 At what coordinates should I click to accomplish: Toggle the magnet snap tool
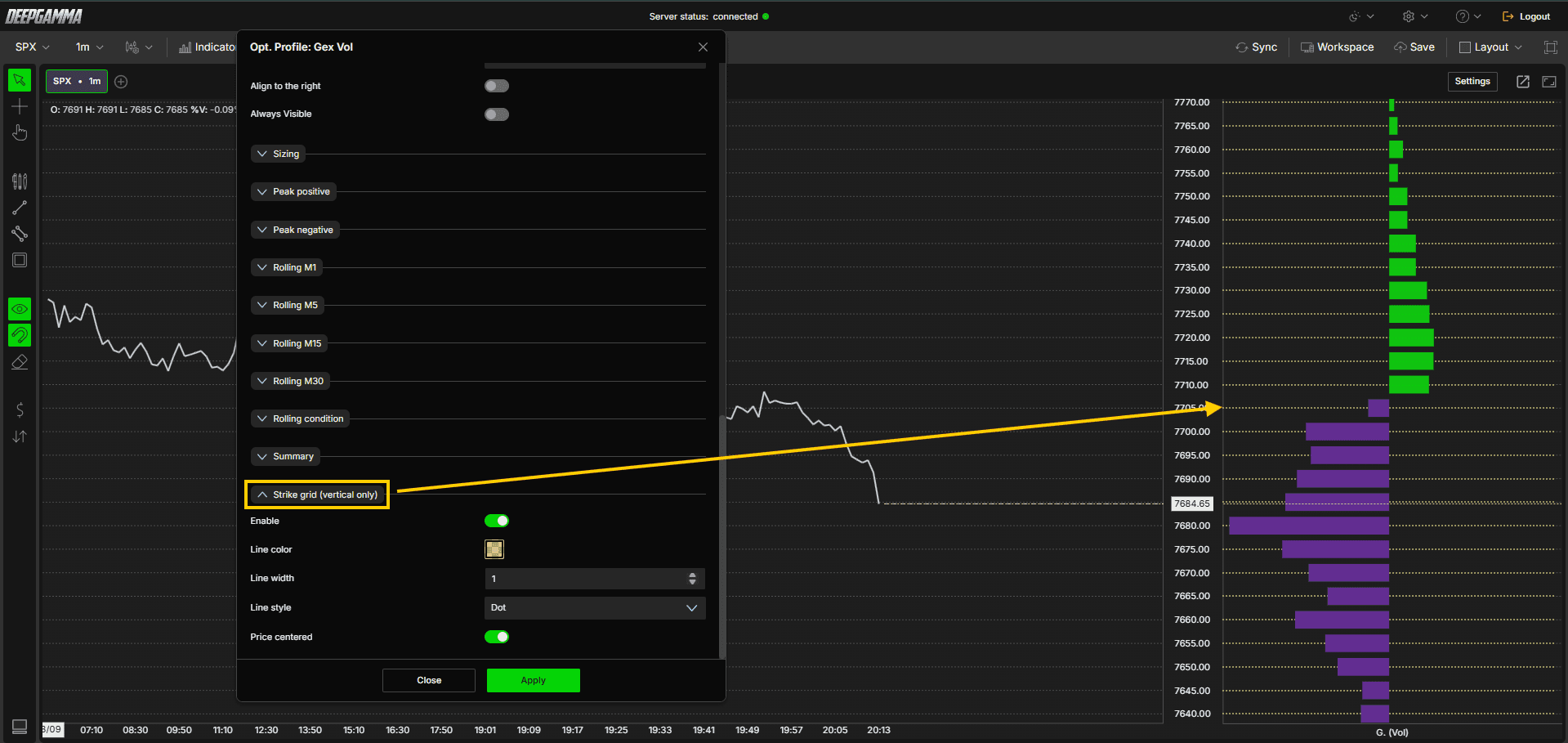point(20,335)
